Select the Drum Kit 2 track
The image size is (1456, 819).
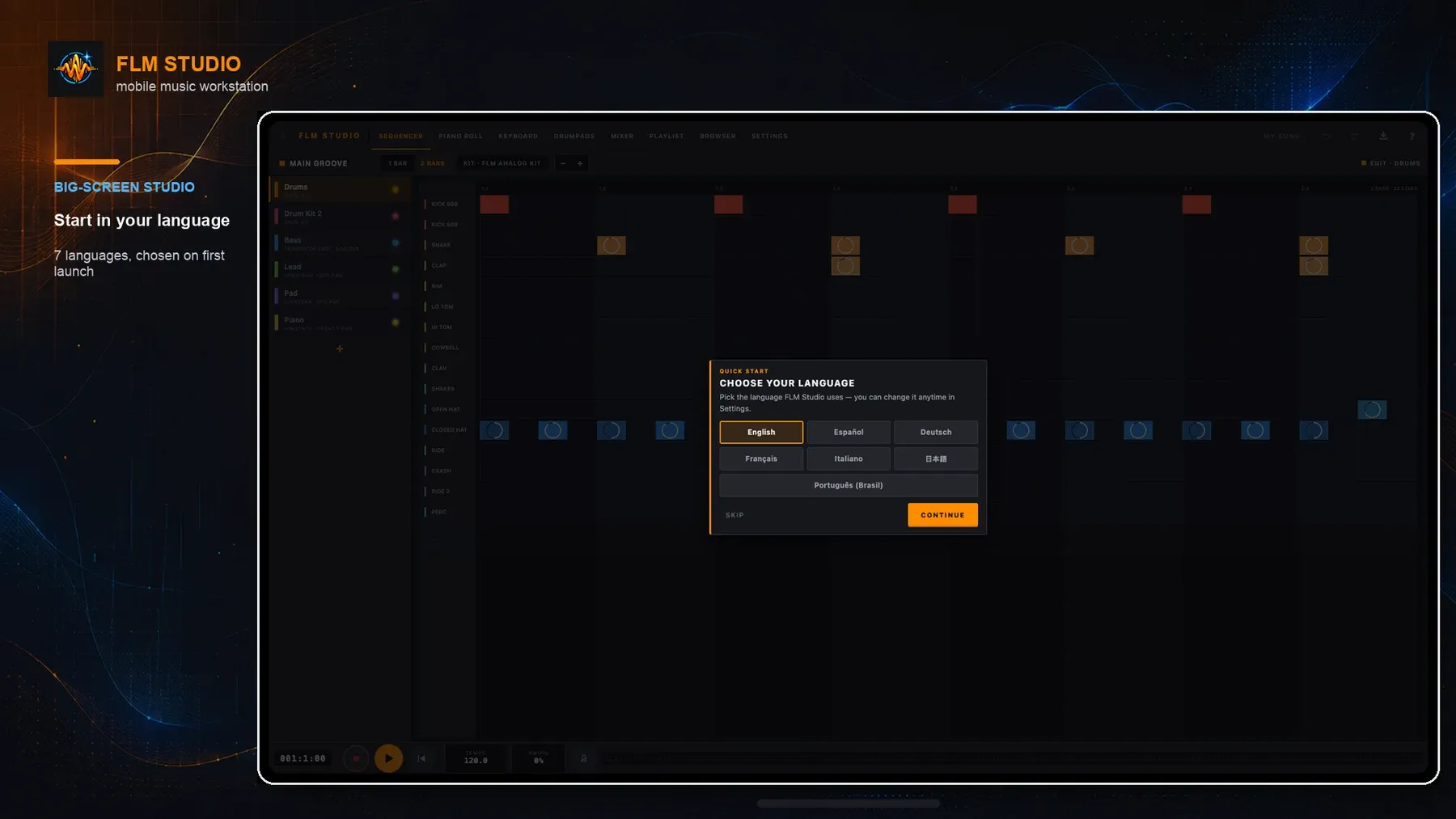(x=339, y=217)
